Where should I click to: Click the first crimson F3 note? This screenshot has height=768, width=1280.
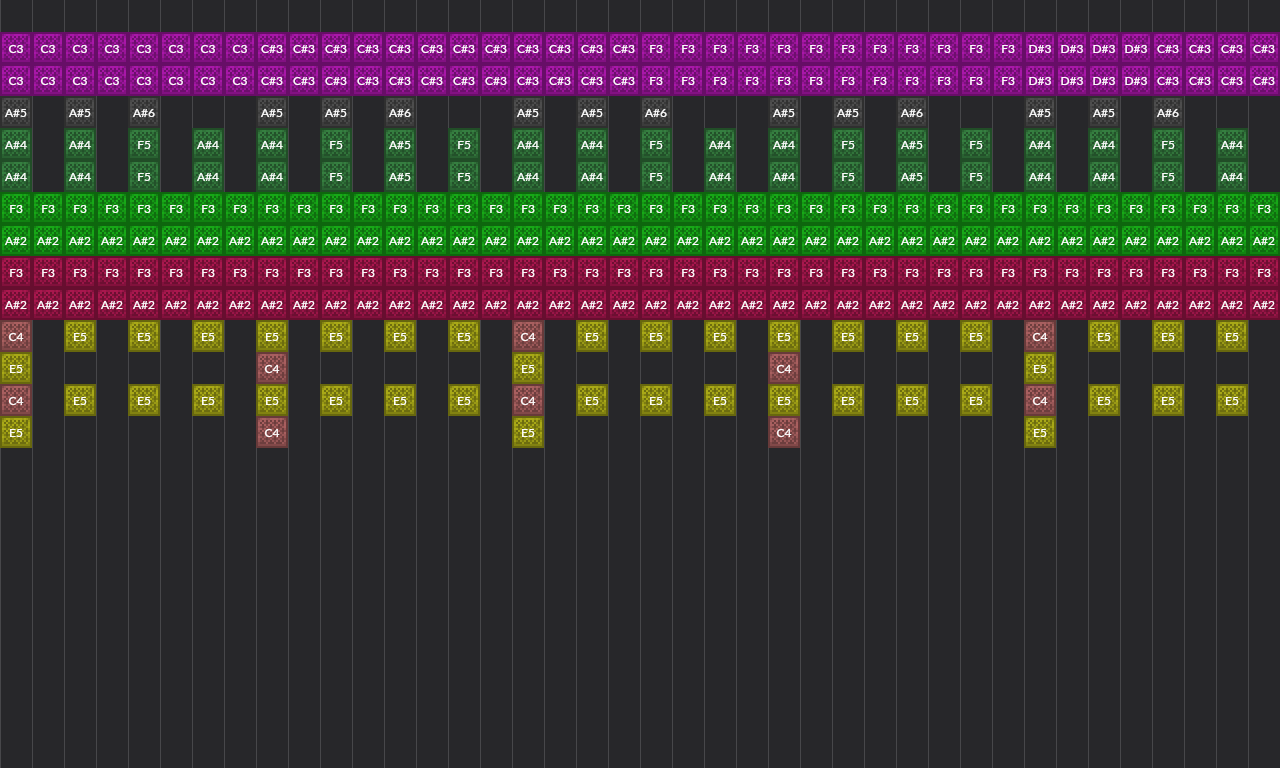tap(16, 273)
